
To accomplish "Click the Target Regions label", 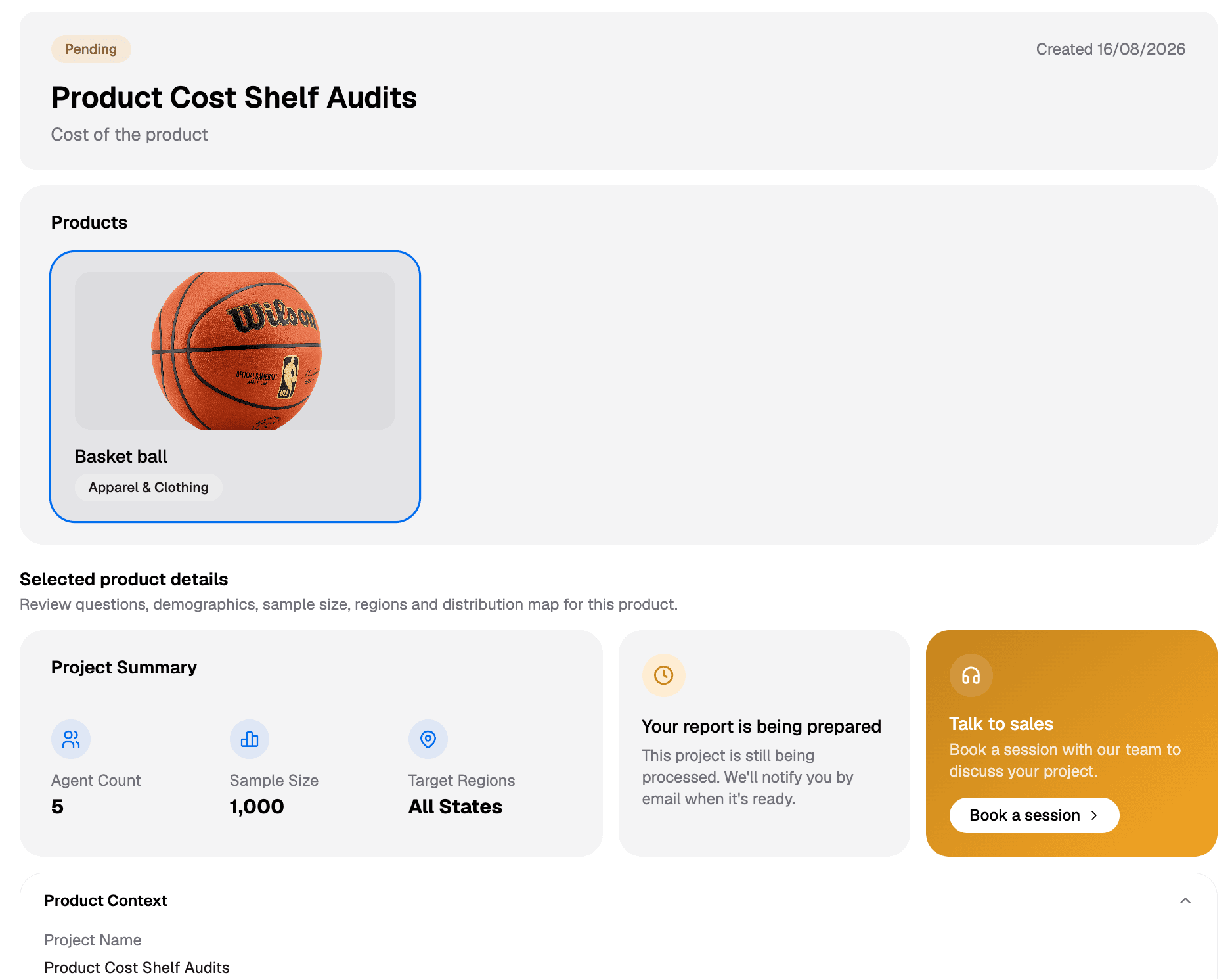I will coord(461,781).
